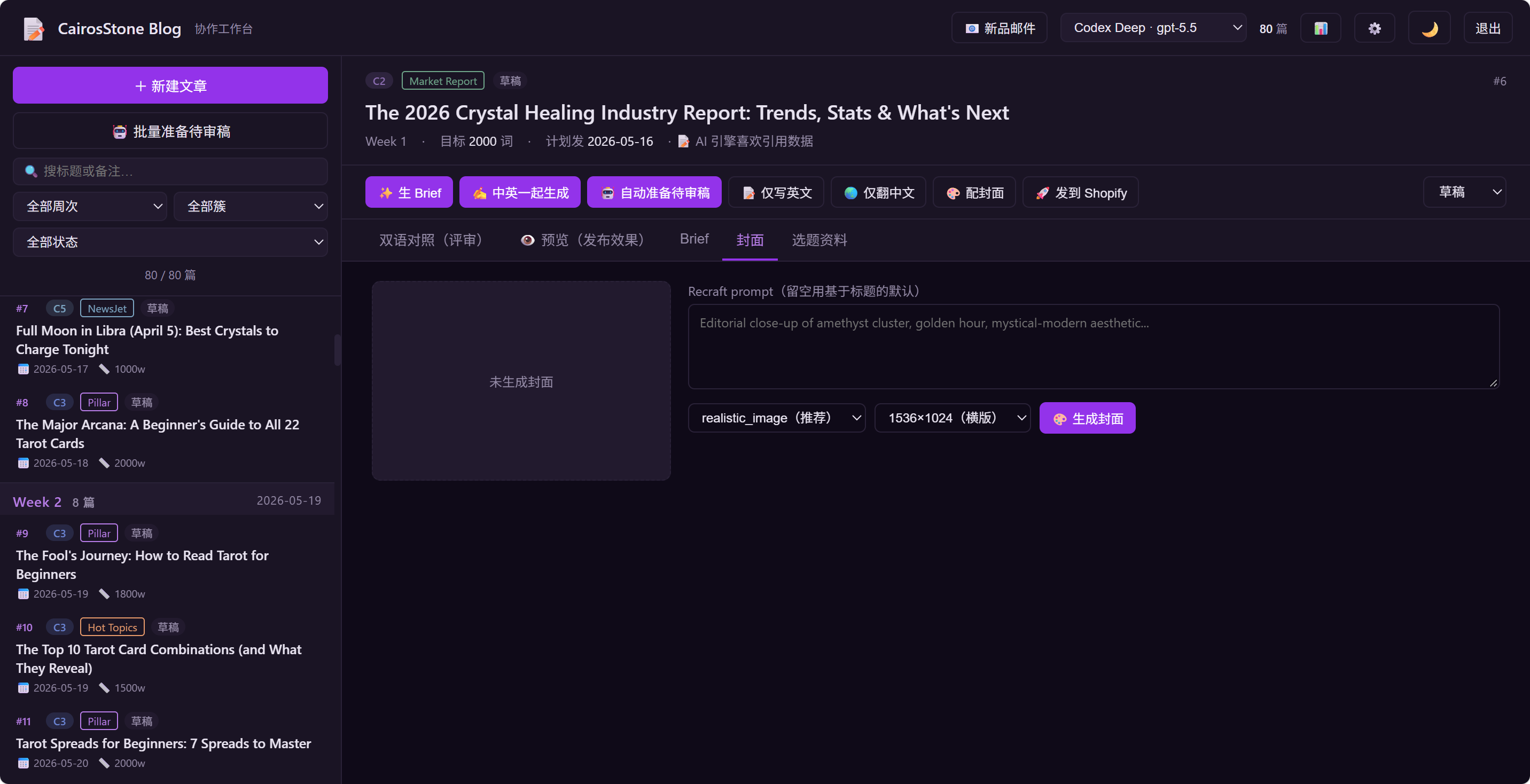Select the 封面 tab
Screen dimensions: 1530x784
750,240
